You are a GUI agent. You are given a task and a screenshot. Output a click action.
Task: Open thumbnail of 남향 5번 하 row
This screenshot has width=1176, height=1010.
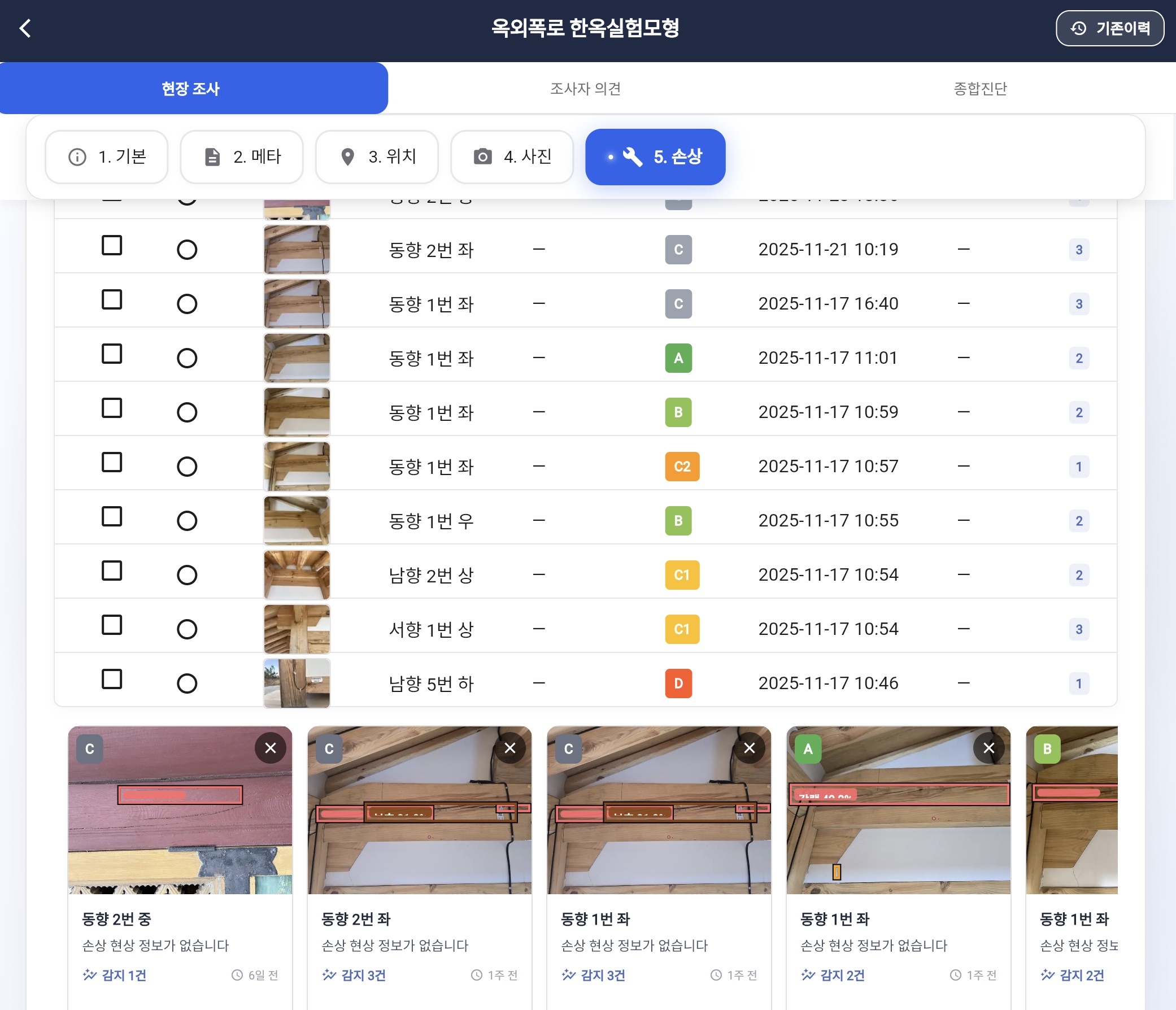(x=297, y=683)
